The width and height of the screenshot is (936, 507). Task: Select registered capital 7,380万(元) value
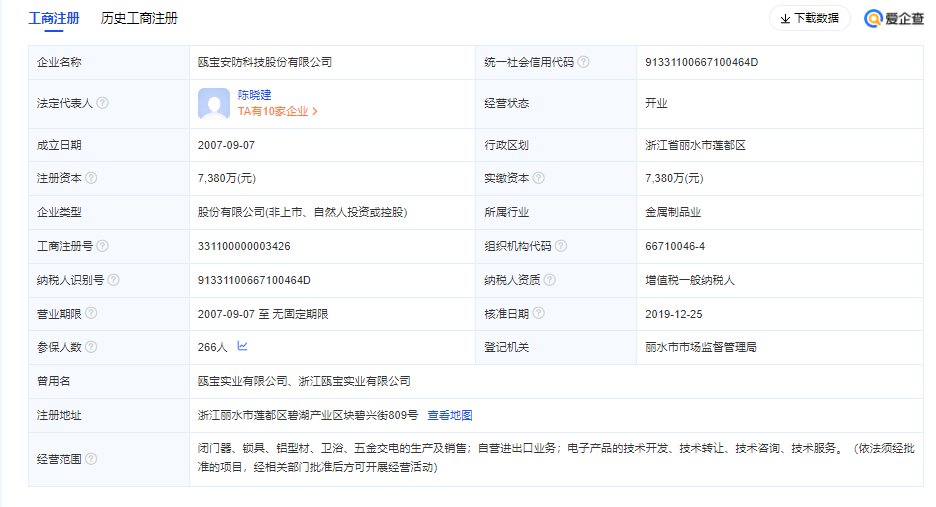227,178
